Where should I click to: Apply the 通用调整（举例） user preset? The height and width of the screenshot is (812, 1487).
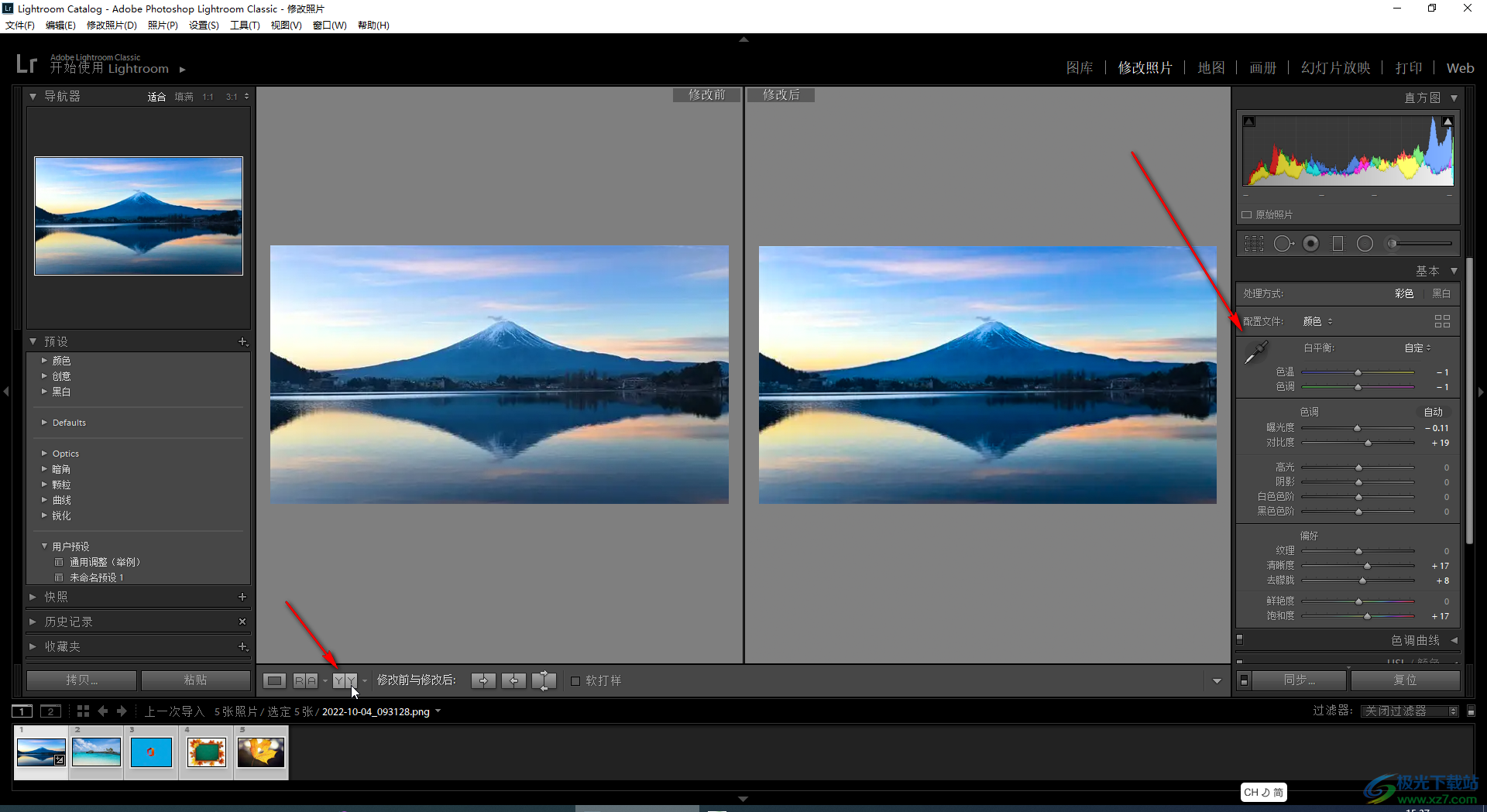pos(105,562)
